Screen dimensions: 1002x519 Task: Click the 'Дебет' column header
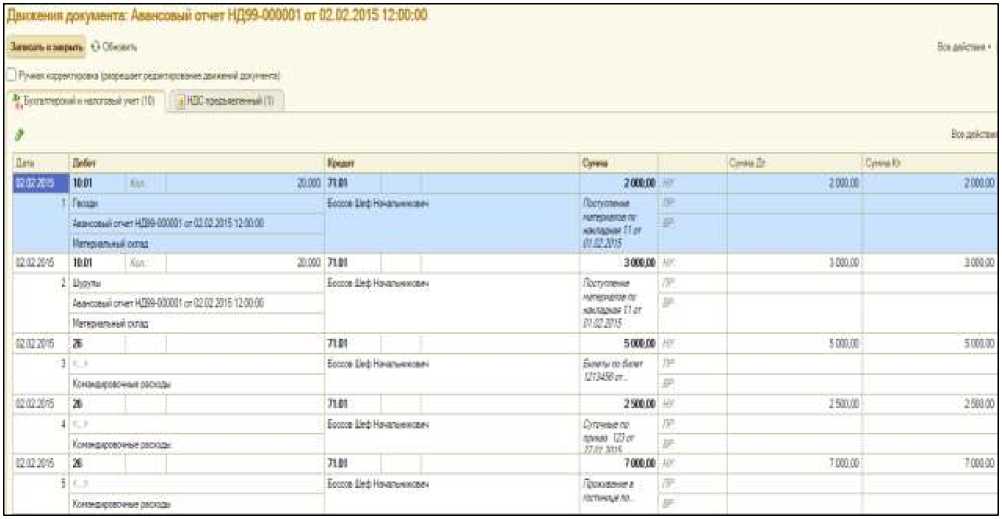(x=196, y=164)
